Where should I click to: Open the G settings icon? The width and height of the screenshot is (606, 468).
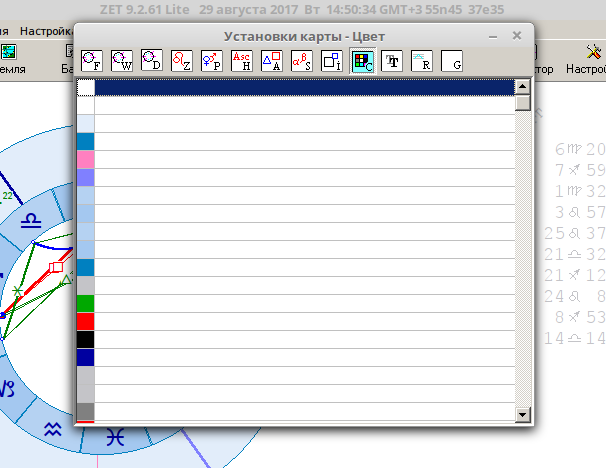click(x=452, y=60)
